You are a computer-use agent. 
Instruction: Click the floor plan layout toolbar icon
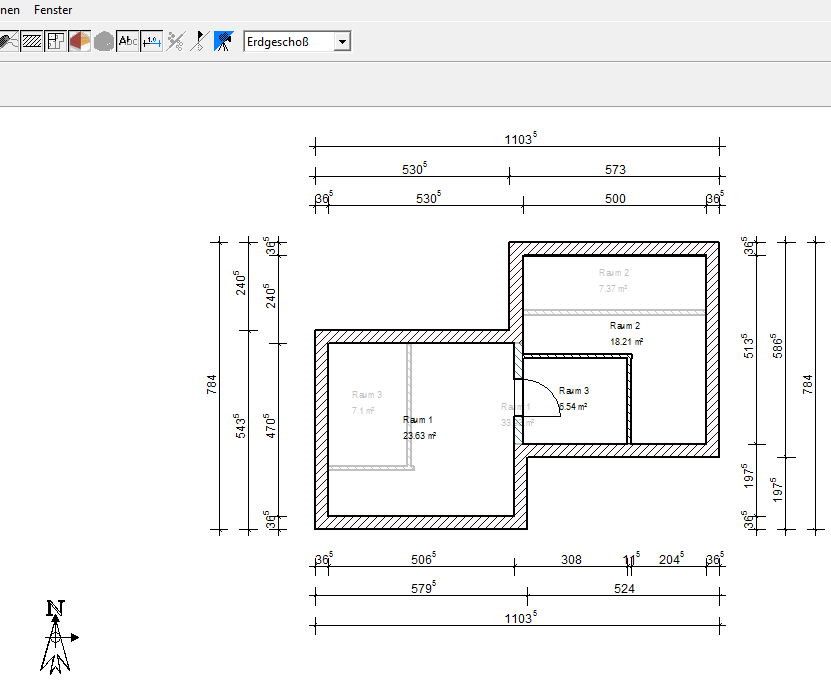(56, 41)
